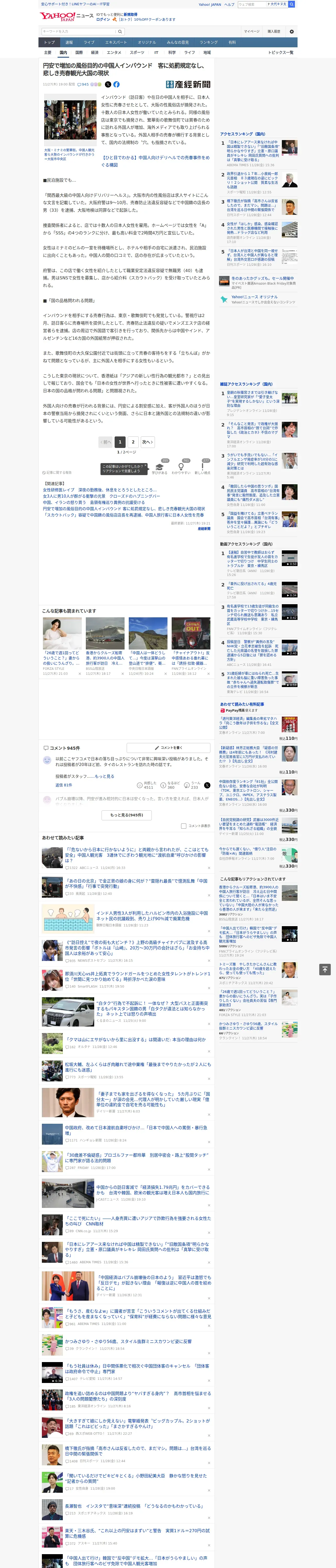
Task: Select the ライブ navigation tab
Action: [x=89, y=42]
